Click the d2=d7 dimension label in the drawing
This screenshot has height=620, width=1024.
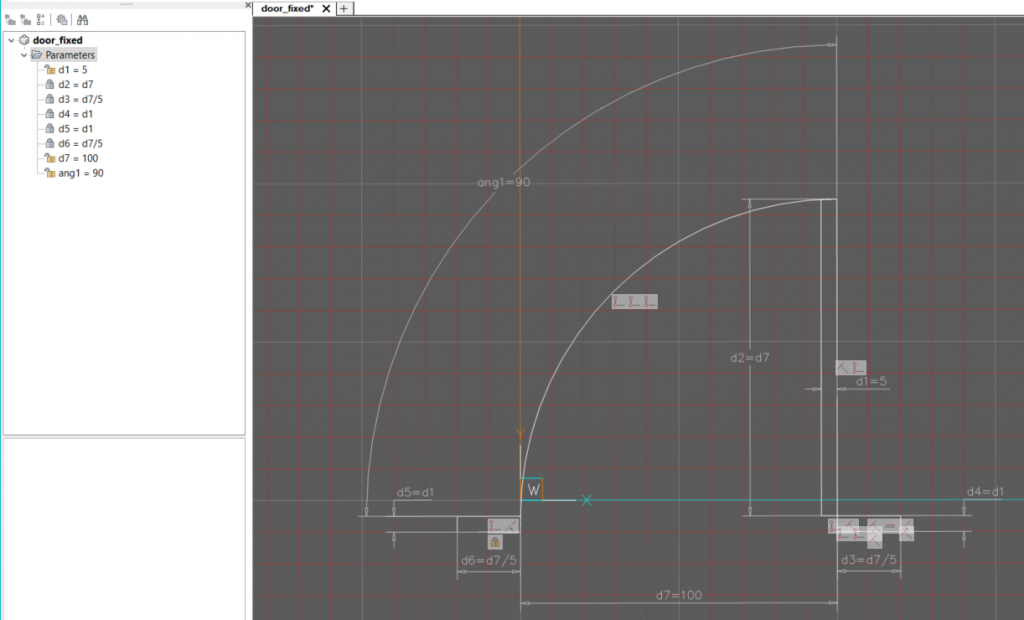[750, 357]
